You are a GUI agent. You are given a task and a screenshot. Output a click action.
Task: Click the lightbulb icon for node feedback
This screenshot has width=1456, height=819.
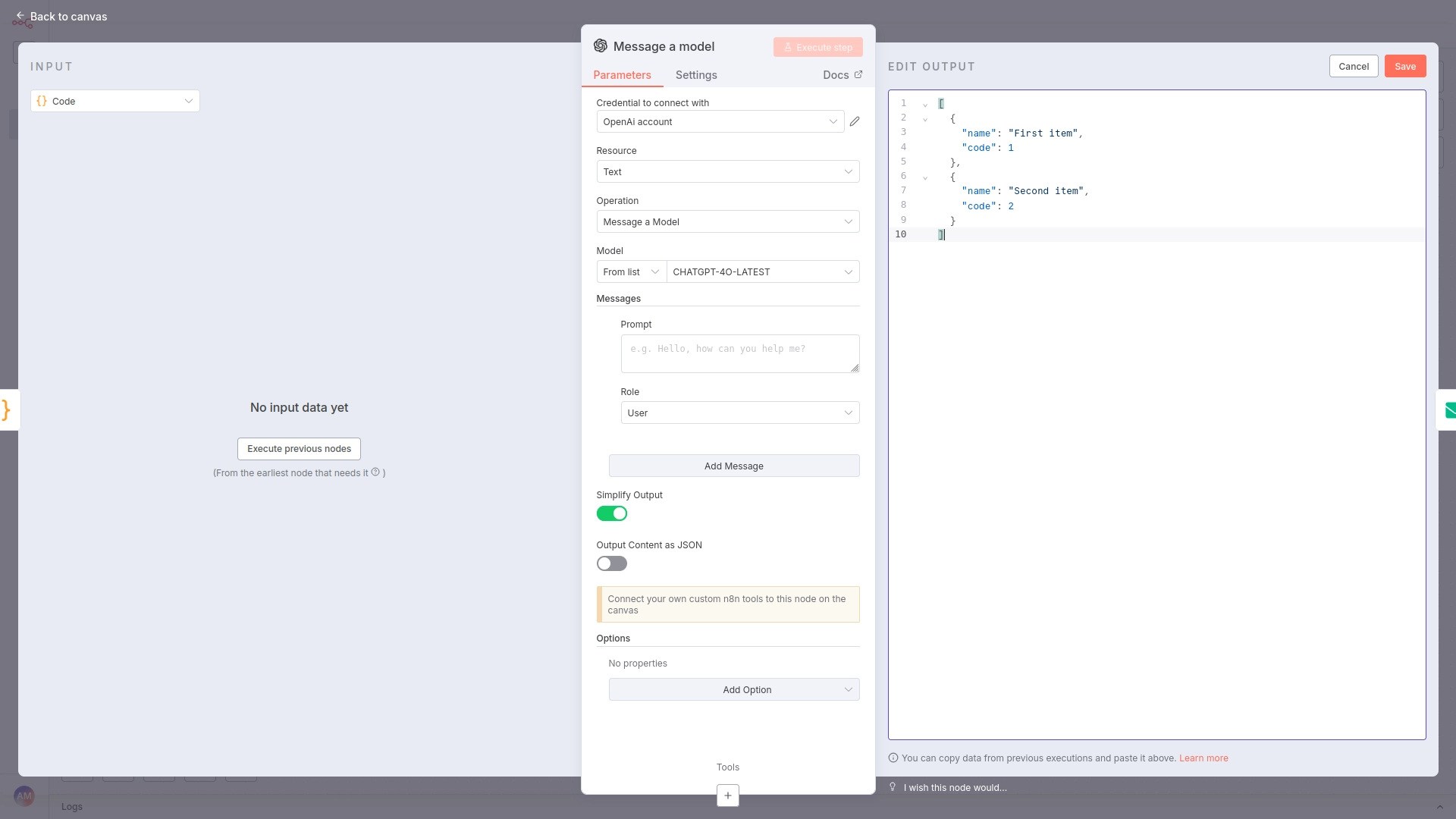click(893, 787)
